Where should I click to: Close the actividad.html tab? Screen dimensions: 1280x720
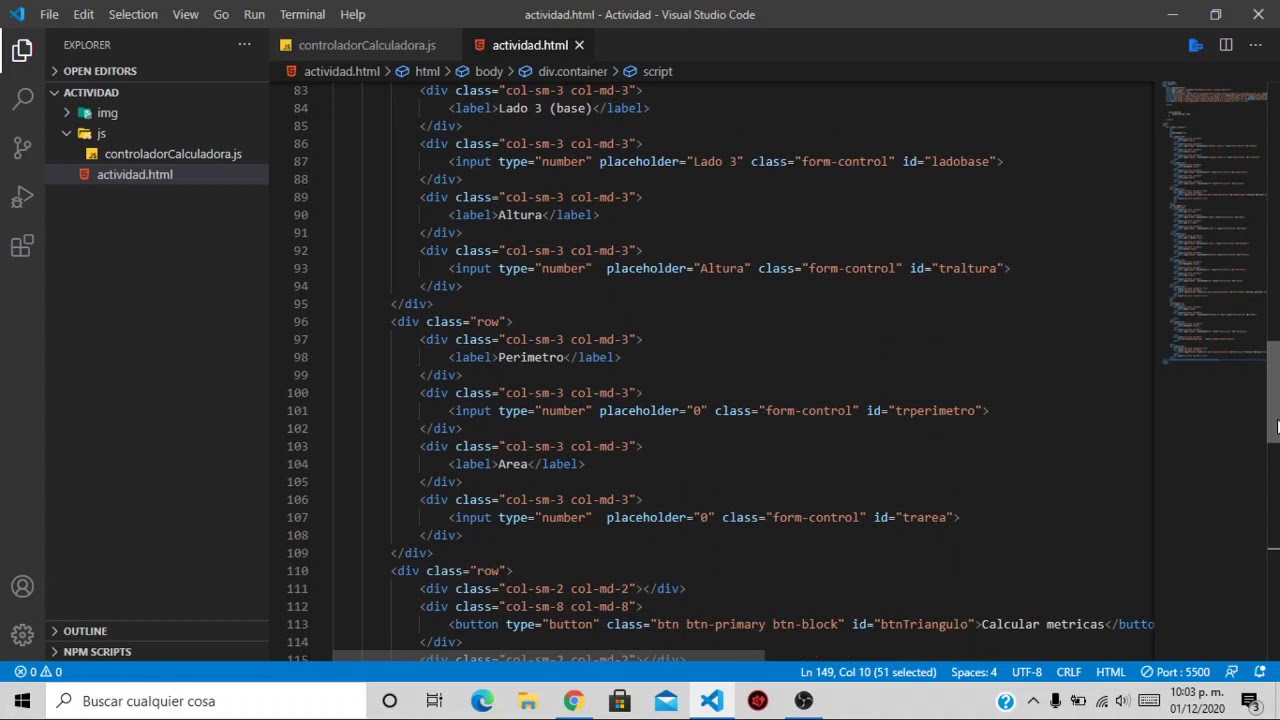579,45
